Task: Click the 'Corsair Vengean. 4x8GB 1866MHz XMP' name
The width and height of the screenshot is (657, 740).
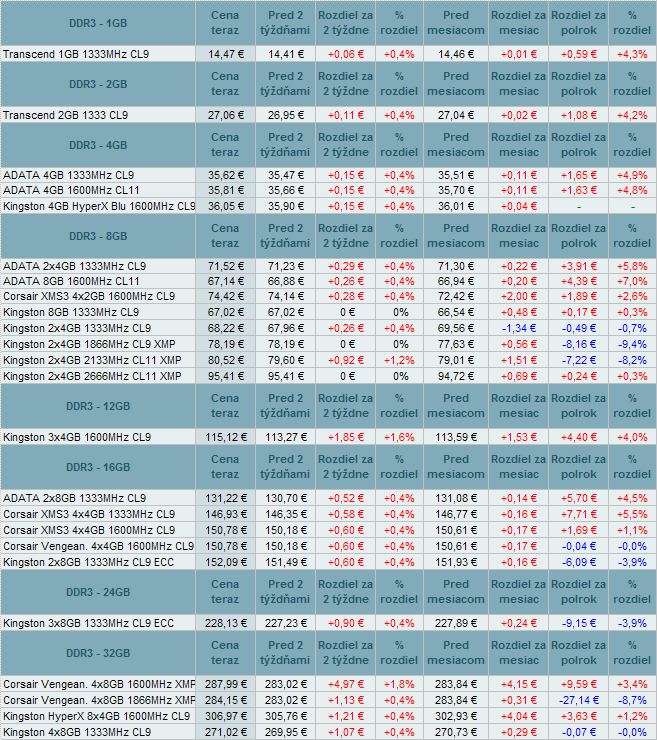Action: 99,700
